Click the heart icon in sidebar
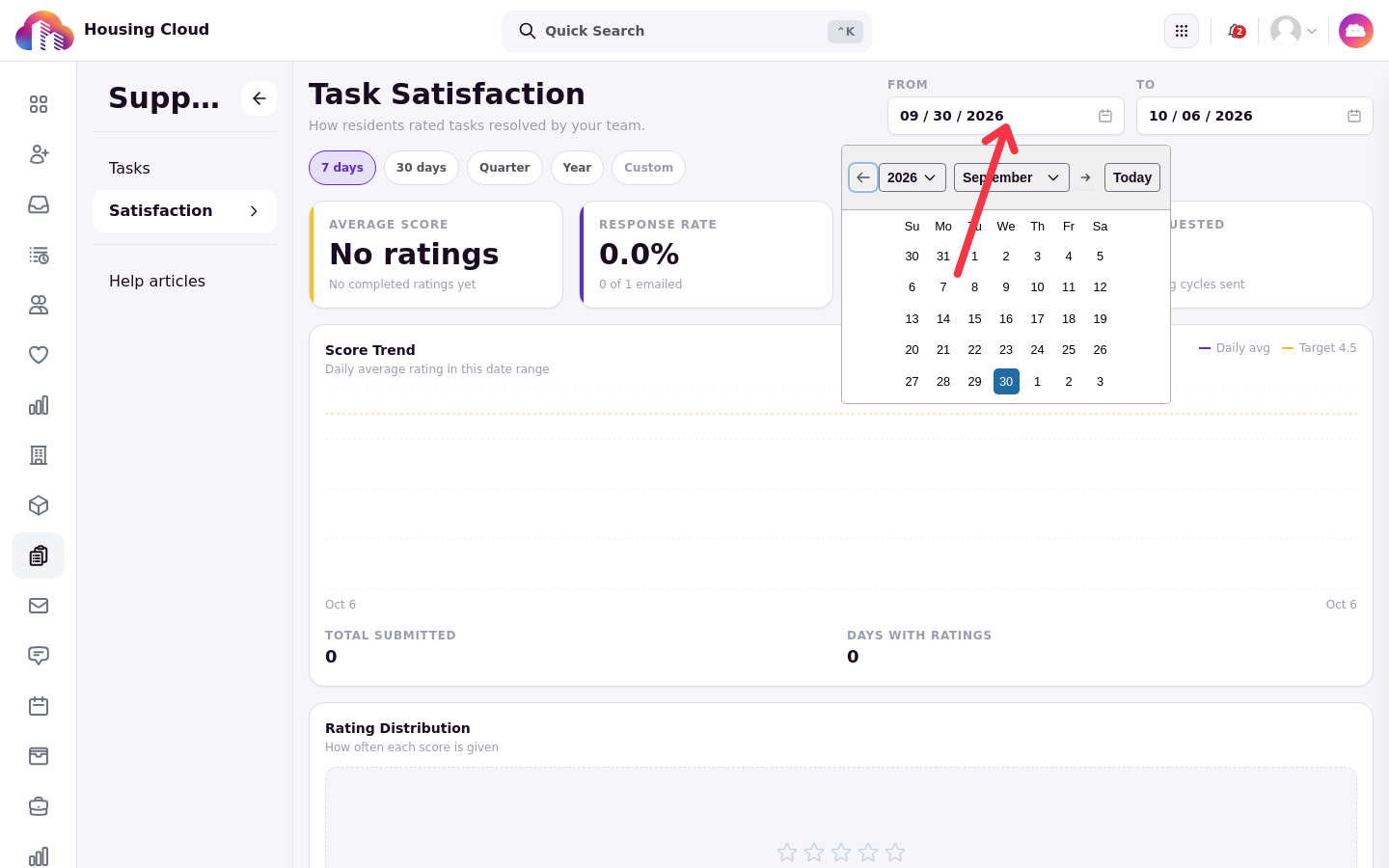1389x868 pixels. coord(39,355)
